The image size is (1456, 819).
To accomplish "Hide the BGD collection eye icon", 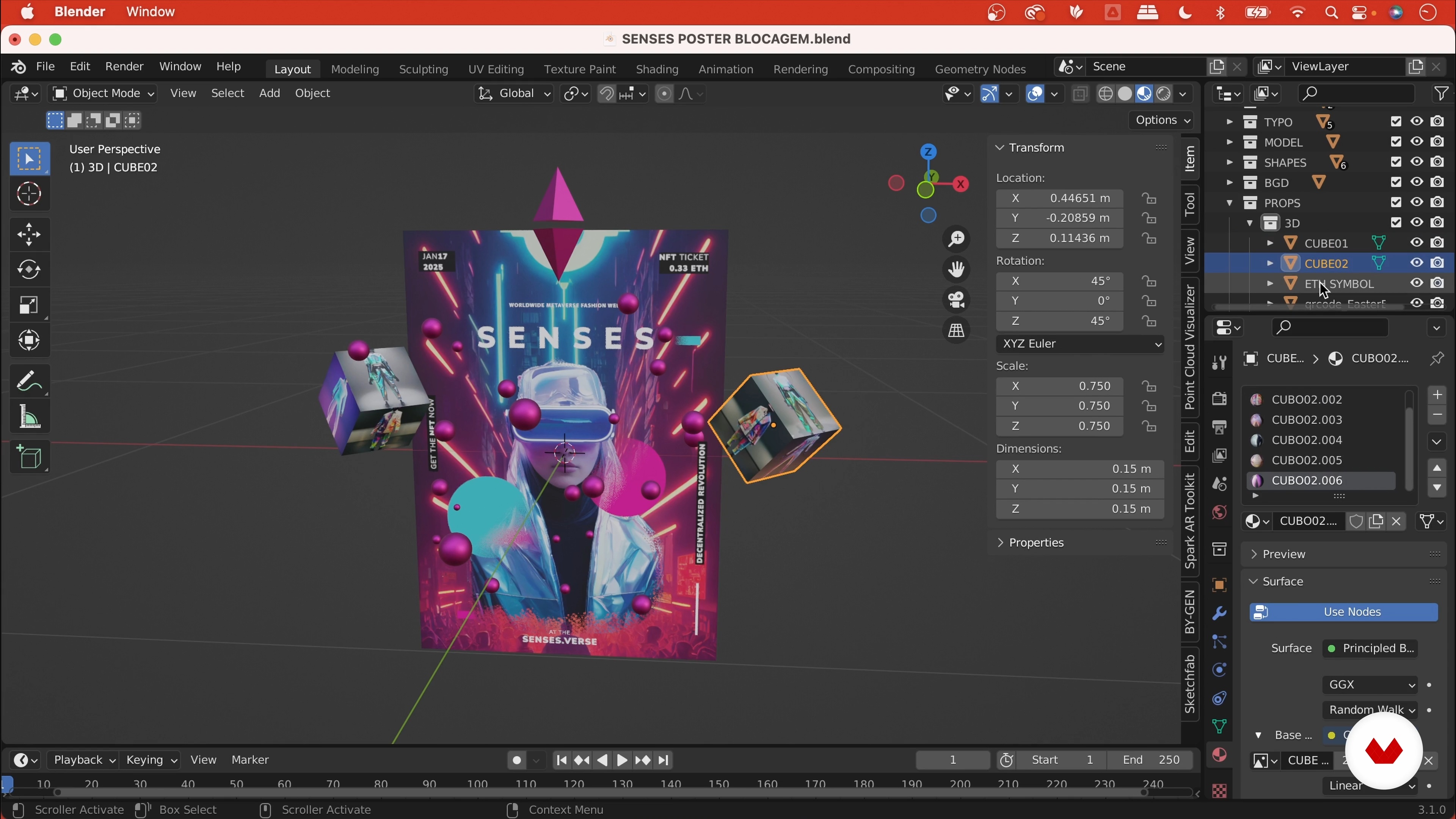I will 1417,182.
